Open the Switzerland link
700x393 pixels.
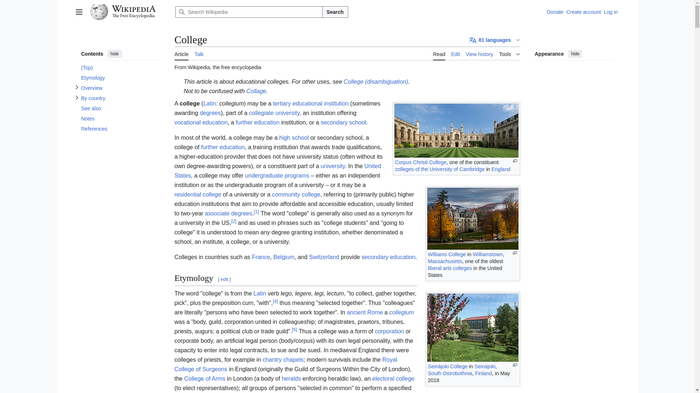point(324,257)
